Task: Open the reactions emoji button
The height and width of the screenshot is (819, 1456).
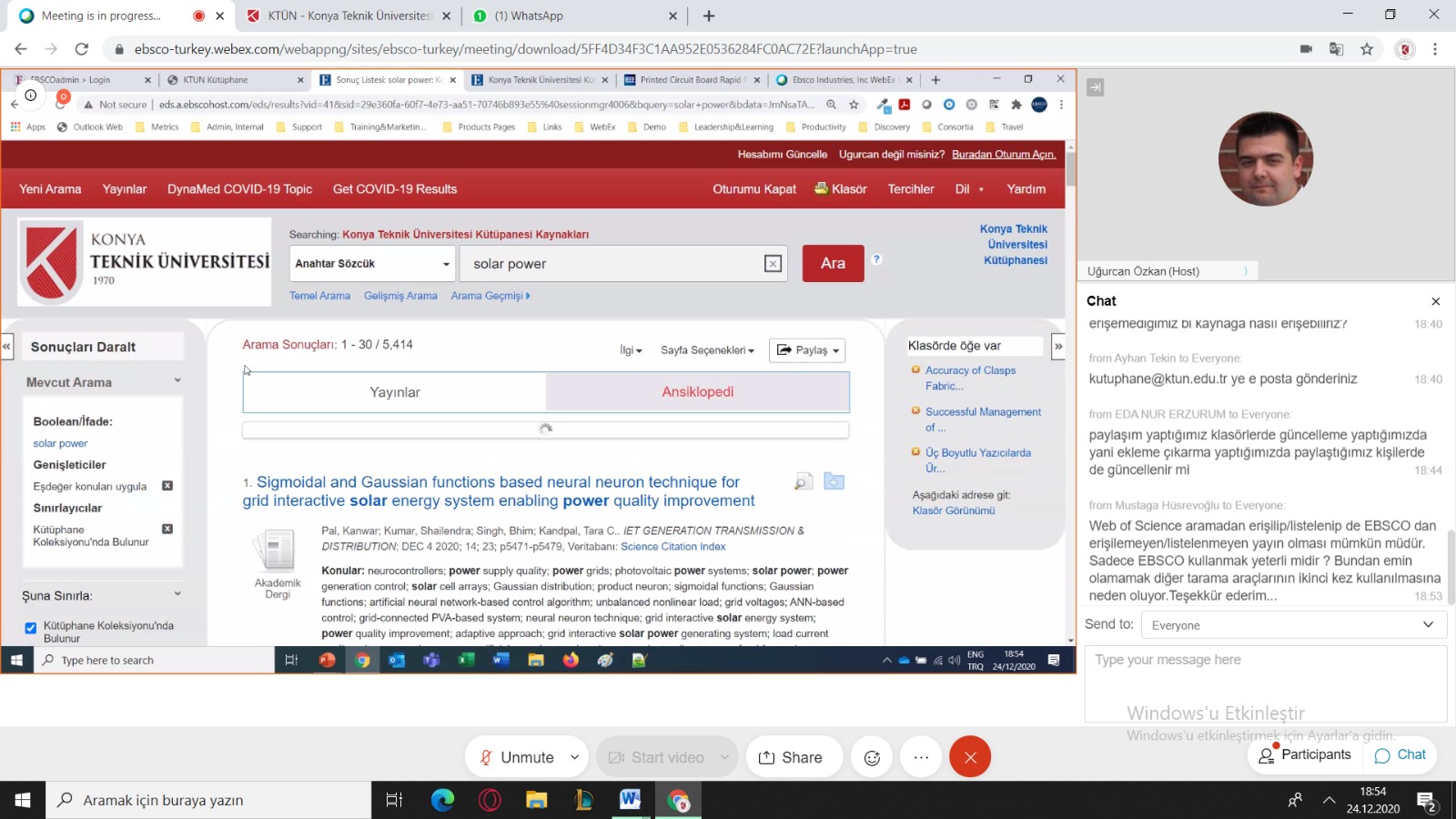Action: (x=872, y=757)
